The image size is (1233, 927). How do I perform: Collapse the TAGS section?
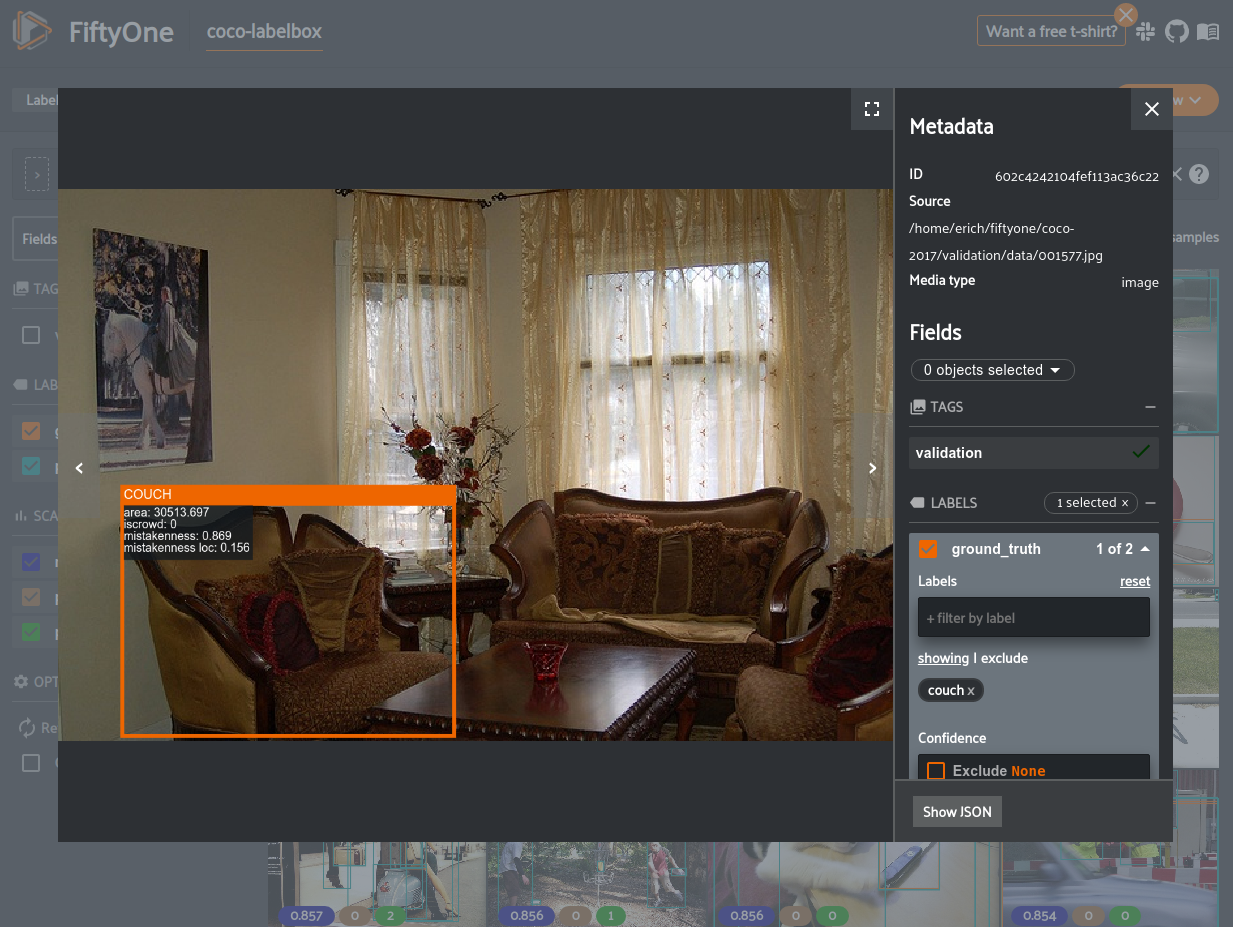point(1150,407)
